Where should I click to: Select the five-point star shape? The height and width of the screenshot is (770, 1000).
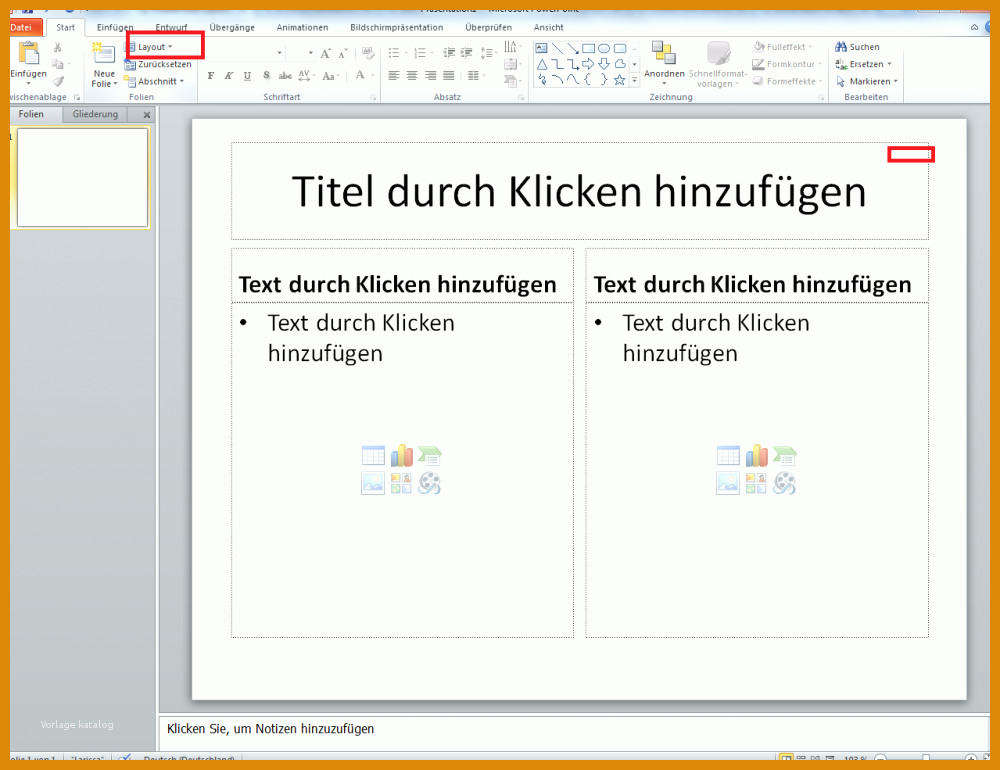[x=619, y=80]
